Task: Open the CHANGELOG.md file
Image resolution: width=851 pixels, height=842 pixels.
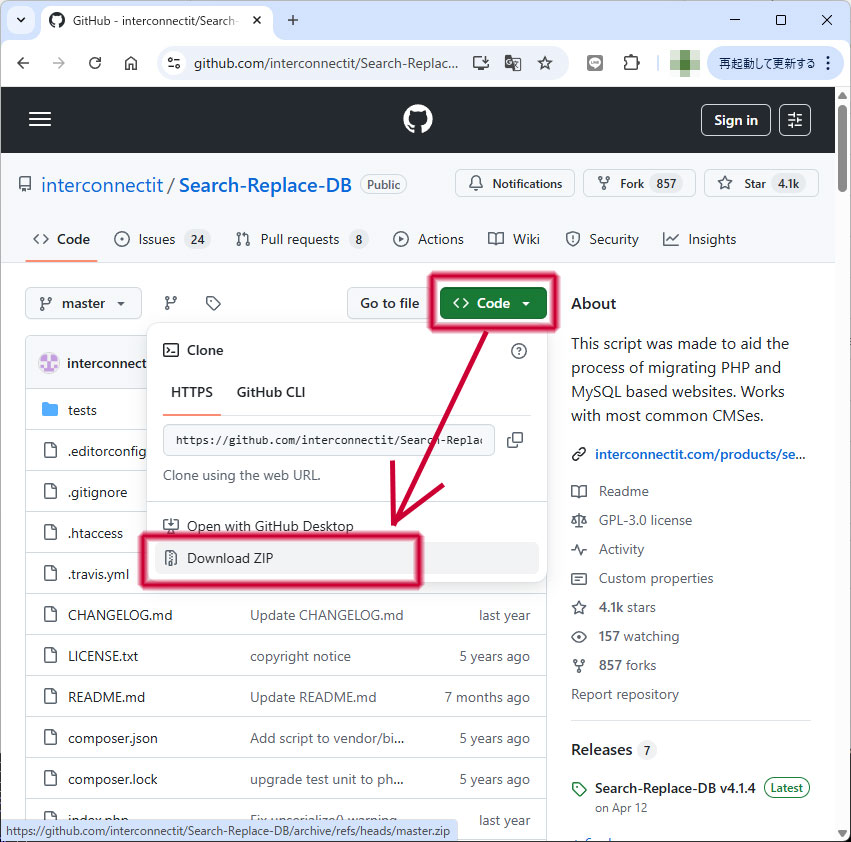Action: click(120, 615)
